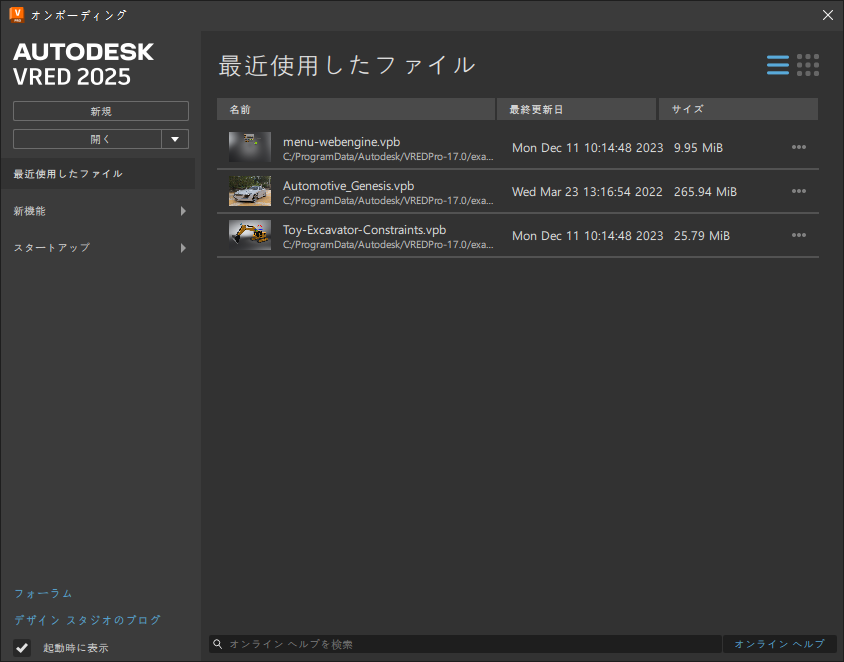Viewport: 844px width, 662px height.
Task: Open the dropdown next to 開く button
Action: point(175,139)
